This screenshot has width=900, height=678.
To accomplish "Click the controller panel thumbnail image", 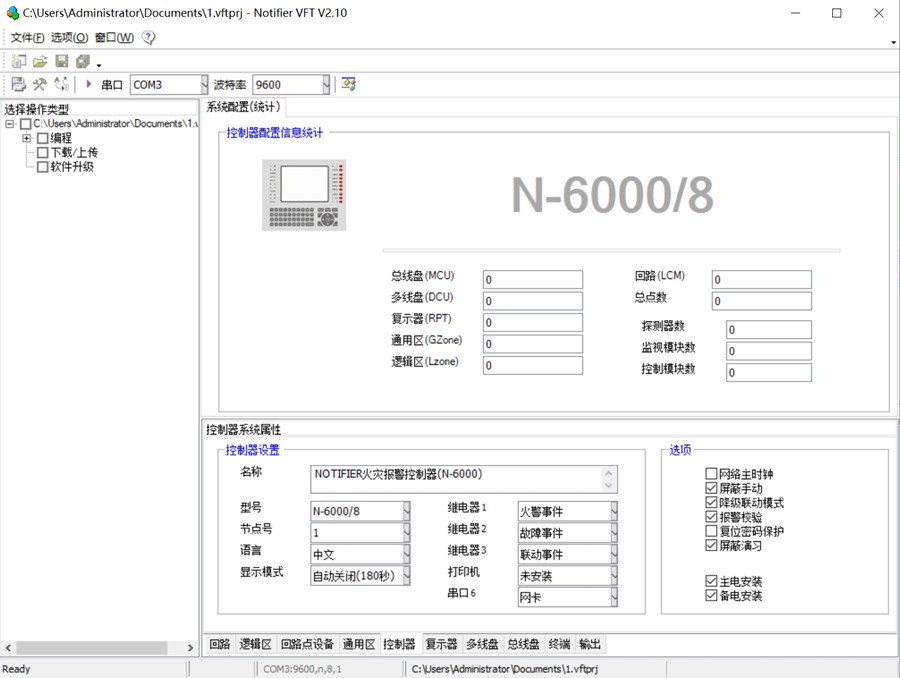I will click(x=304, y=195).
